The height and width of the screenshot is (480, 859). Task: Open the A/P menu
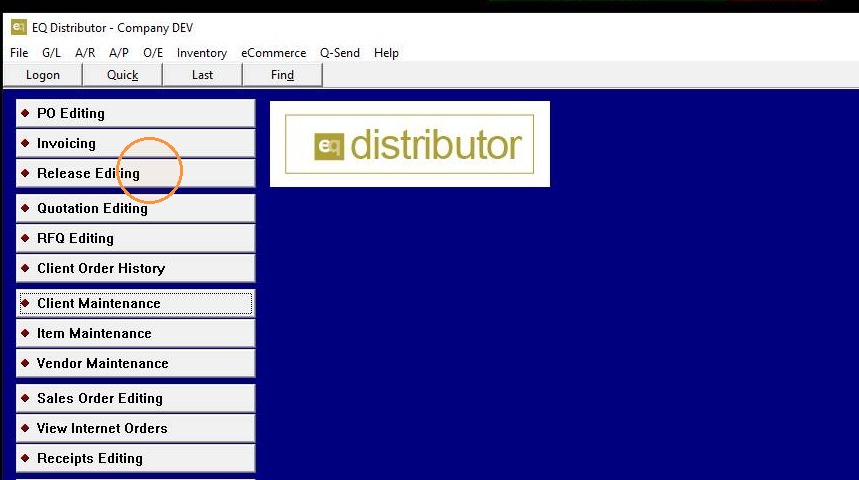(119, 53)
